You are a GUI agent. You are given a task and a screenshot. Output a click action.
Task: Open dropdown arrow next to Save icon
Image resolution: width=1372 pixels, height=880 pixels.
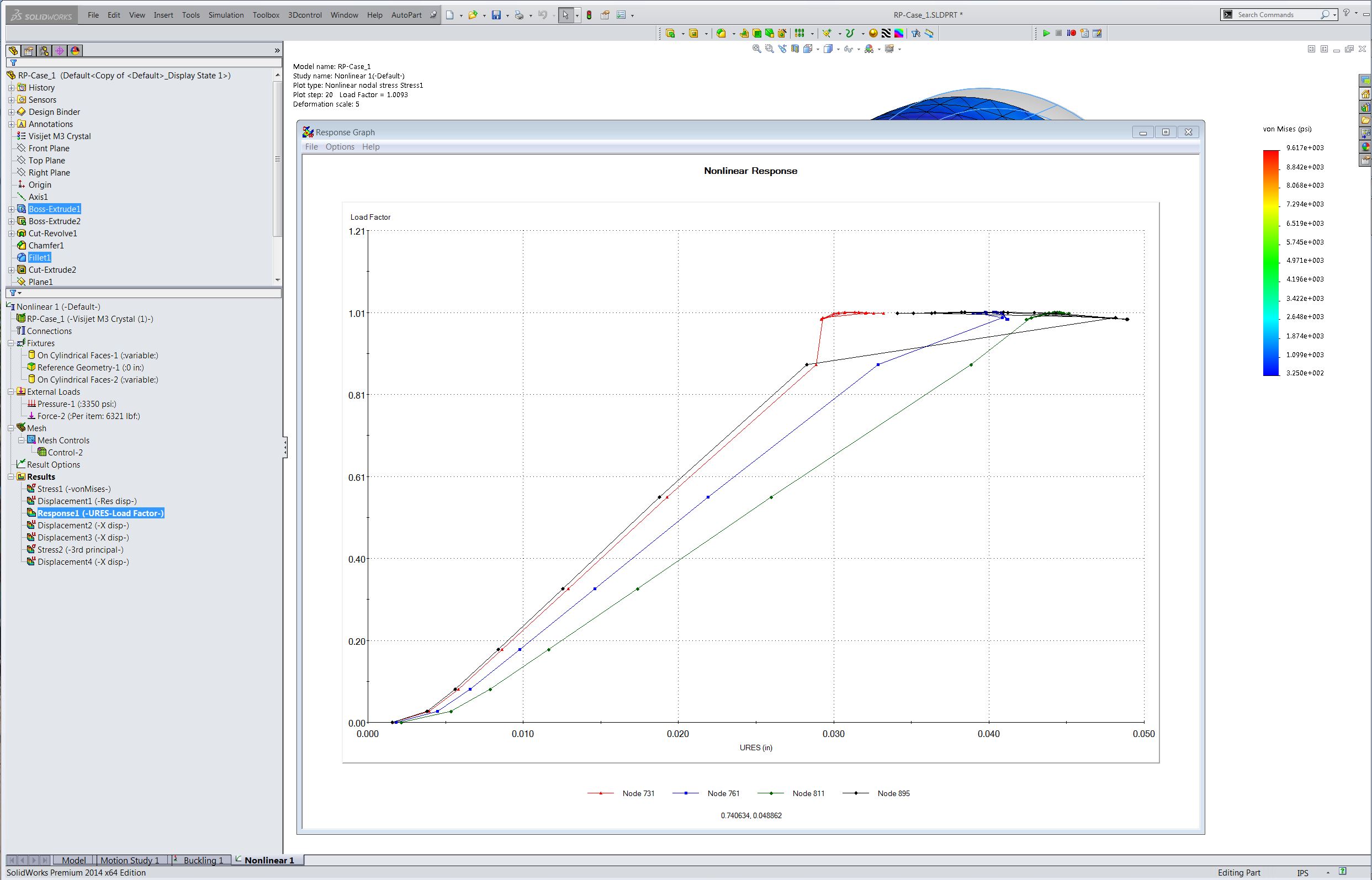(507, 15)
